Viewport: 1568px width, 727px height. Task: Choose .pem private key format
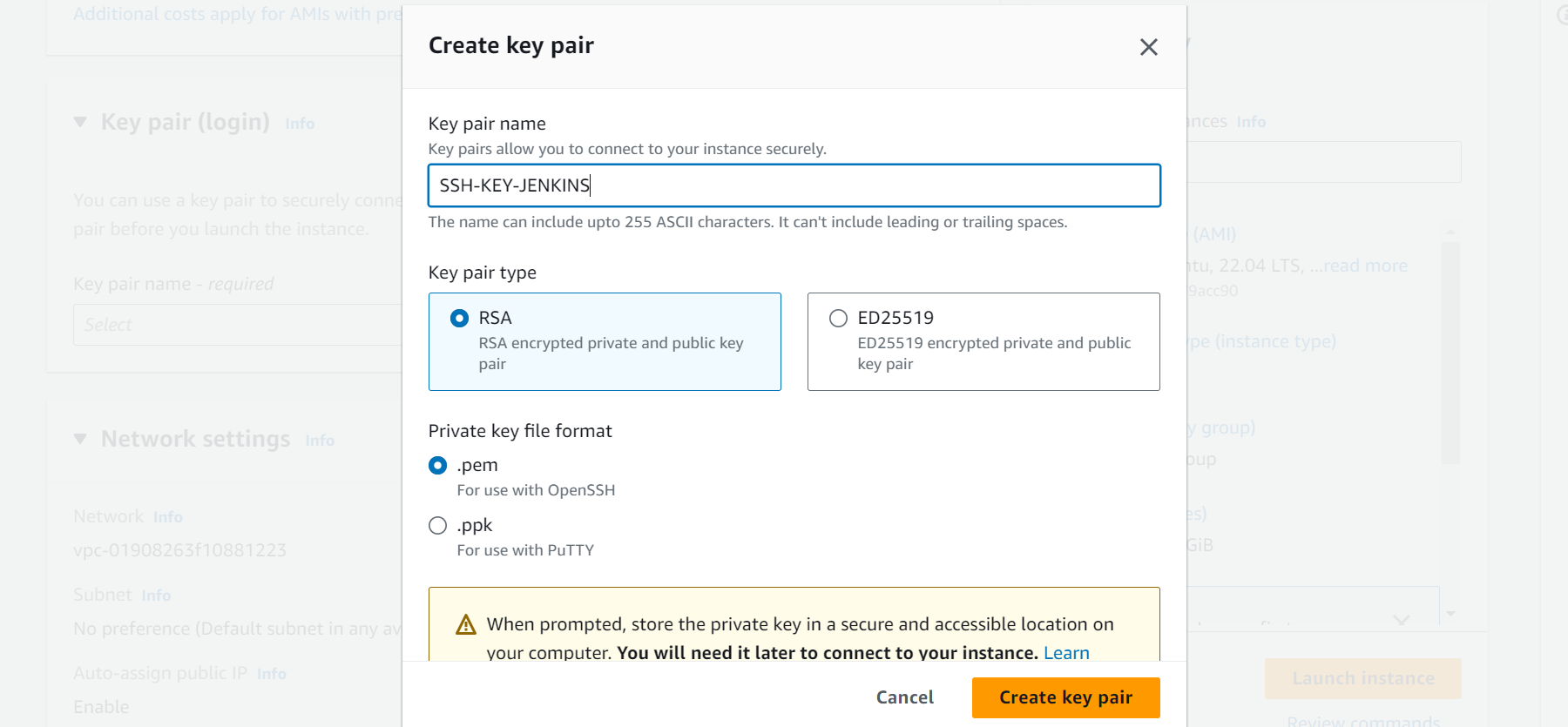(x=437, y=466)
